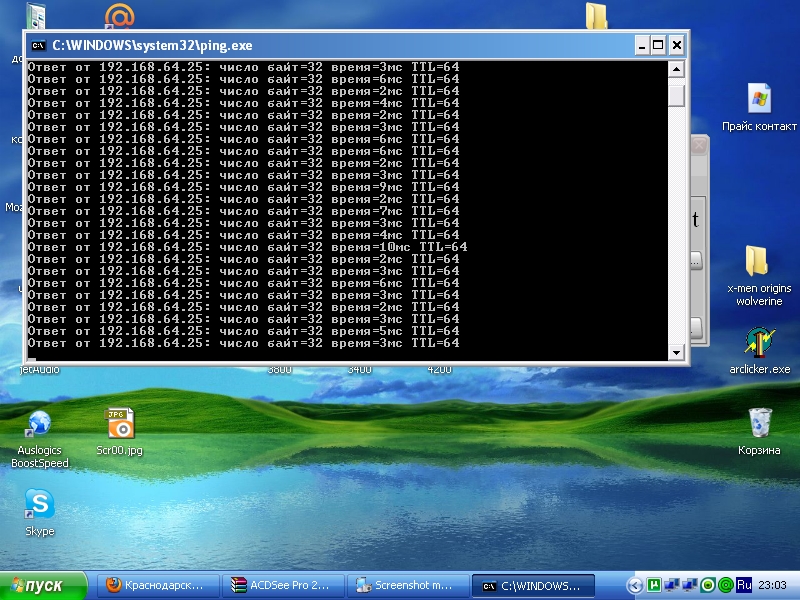800x600 pixels.
Task: Switch to the Краснодарск... Firefox taskbar button
Action: pos(157,586)
